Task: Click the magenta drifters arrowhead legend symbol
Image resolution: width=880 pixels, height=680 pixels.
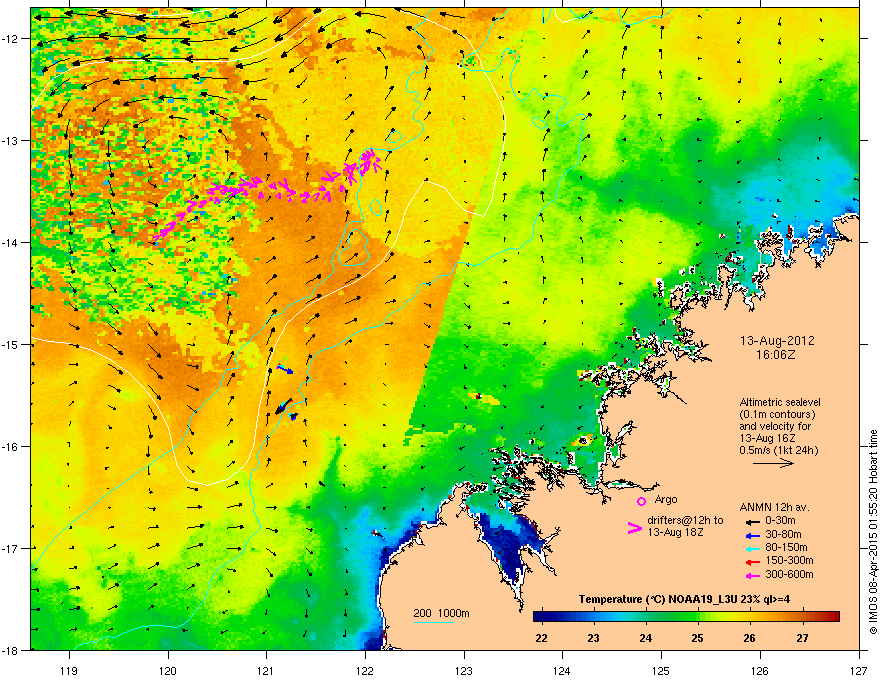Action: pyautogui.click(x=634, y=528)
